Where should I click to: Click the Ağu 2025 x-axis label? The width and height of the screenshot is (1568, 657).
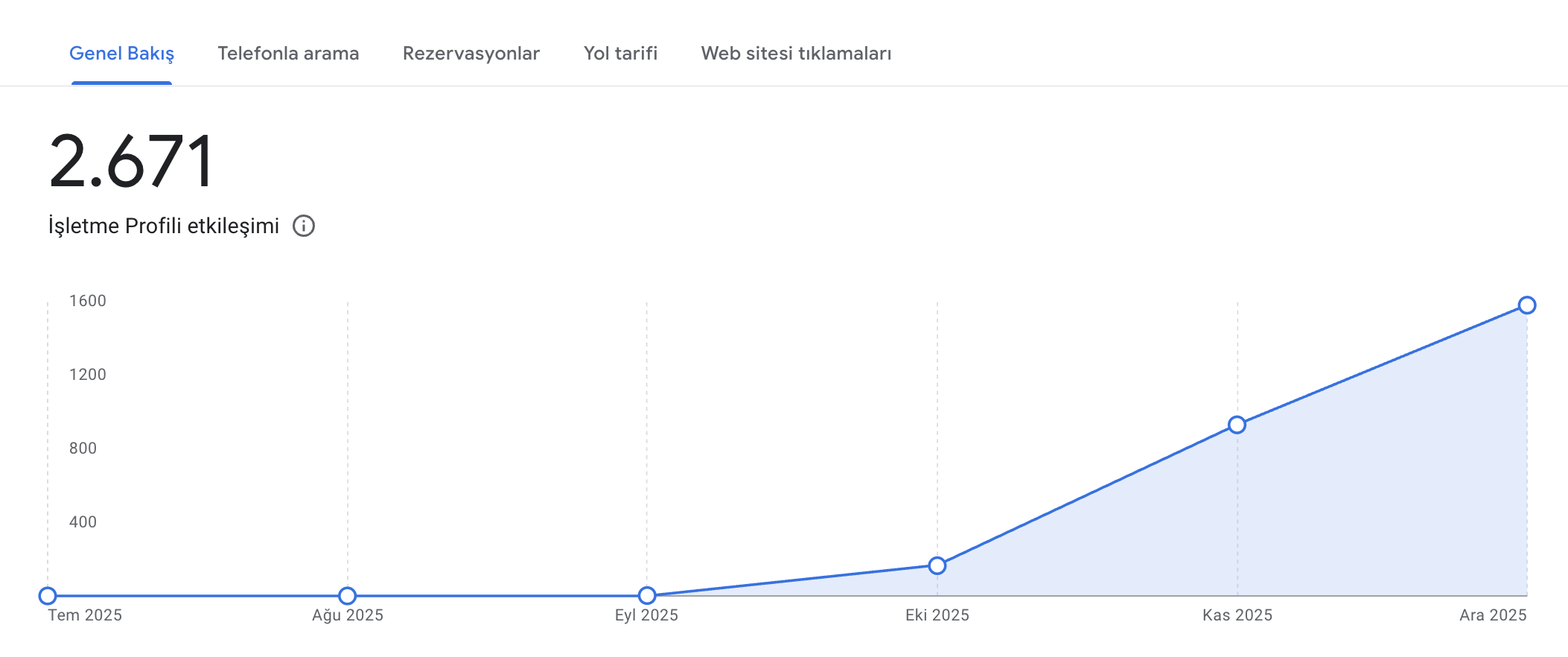tap(348, 615)
